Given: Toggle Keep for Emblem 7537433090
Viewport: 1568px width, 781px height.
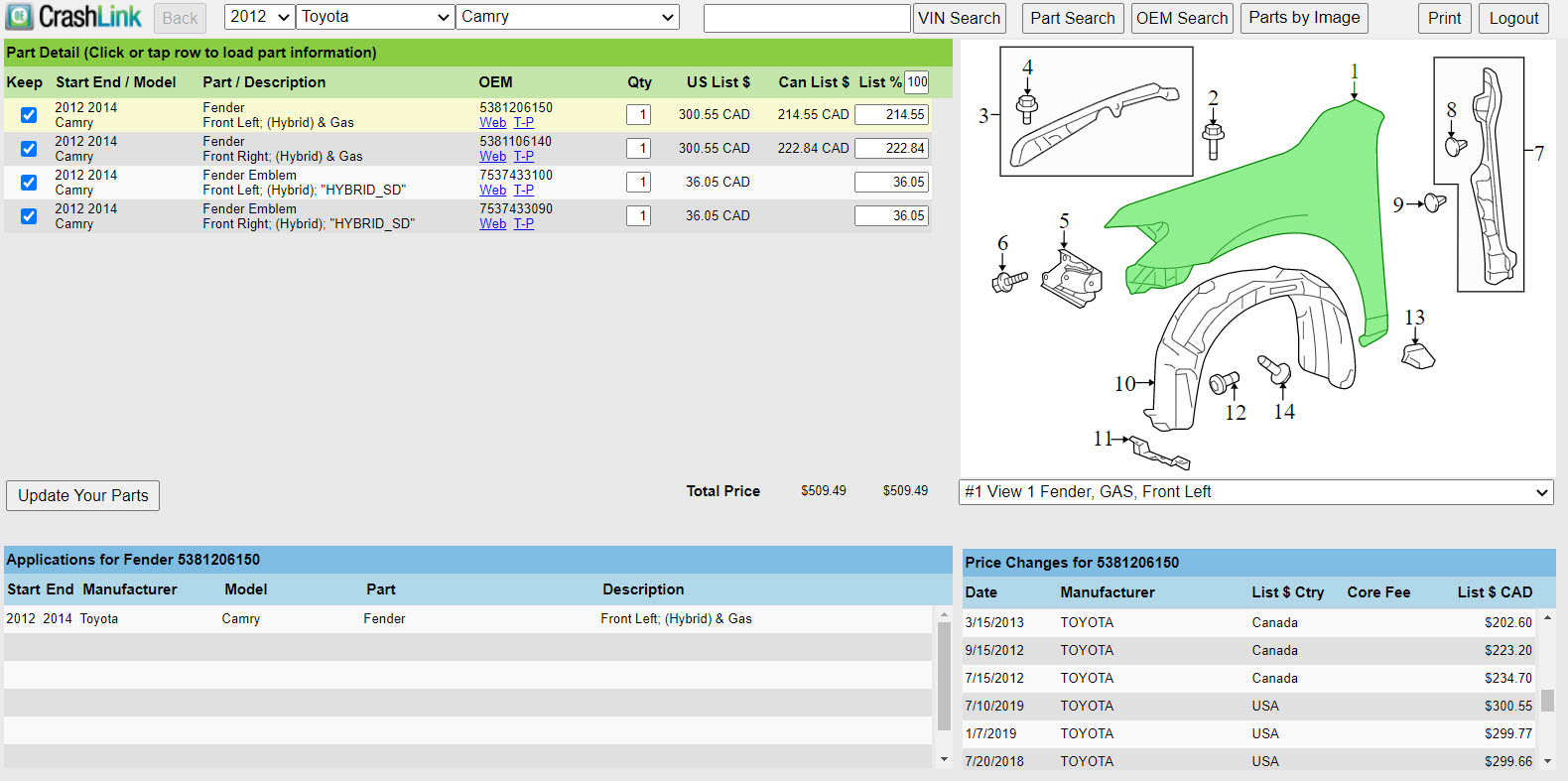Looking at the screenshot, I should [29, 216].
